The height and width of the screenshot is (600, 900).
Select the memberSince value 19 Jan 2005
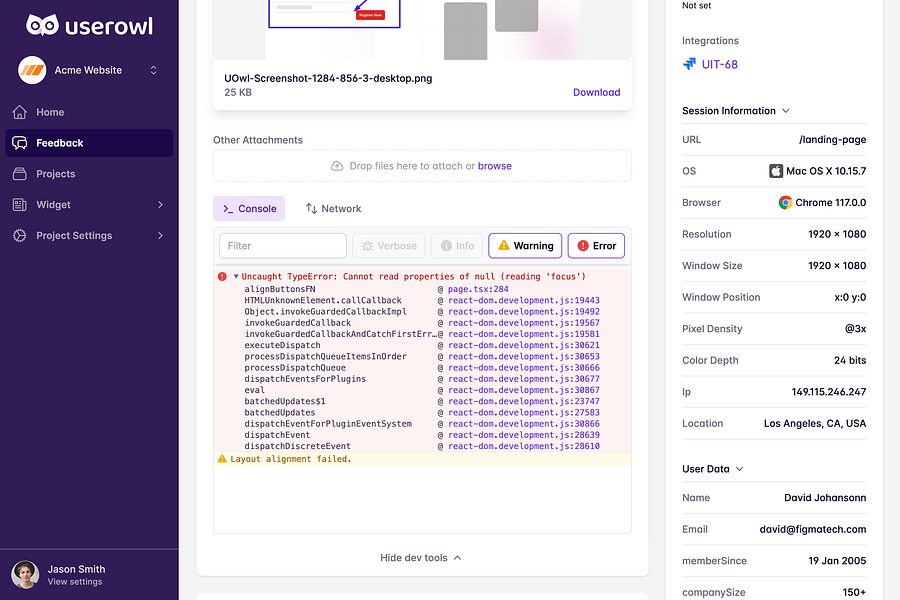(837, 561)
